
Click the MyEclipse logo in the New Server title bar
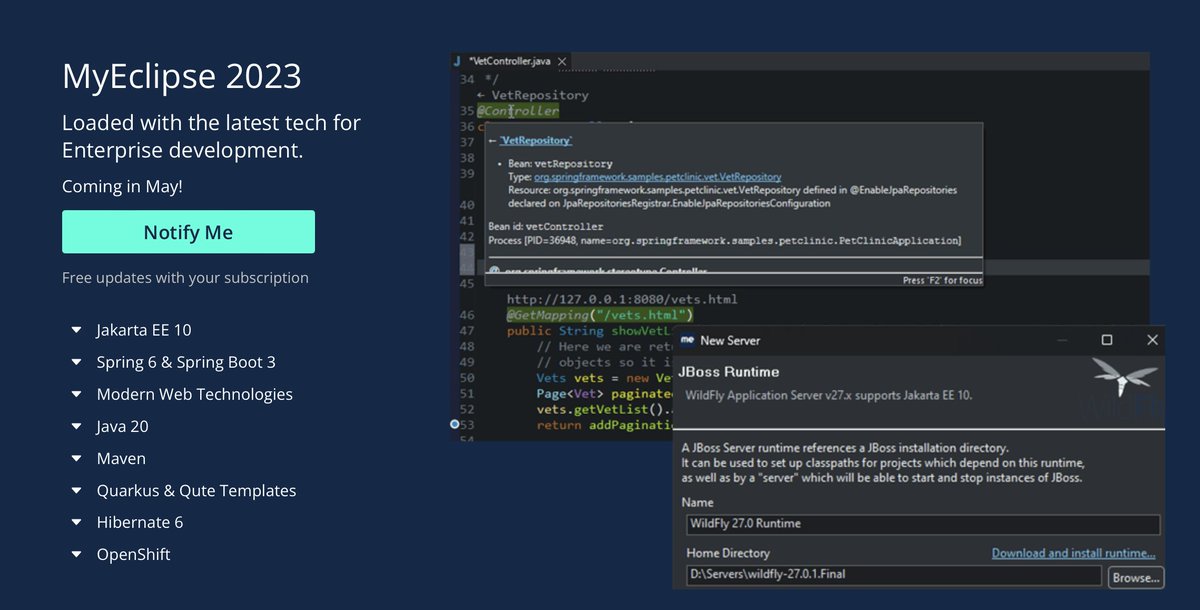point(687,340)
